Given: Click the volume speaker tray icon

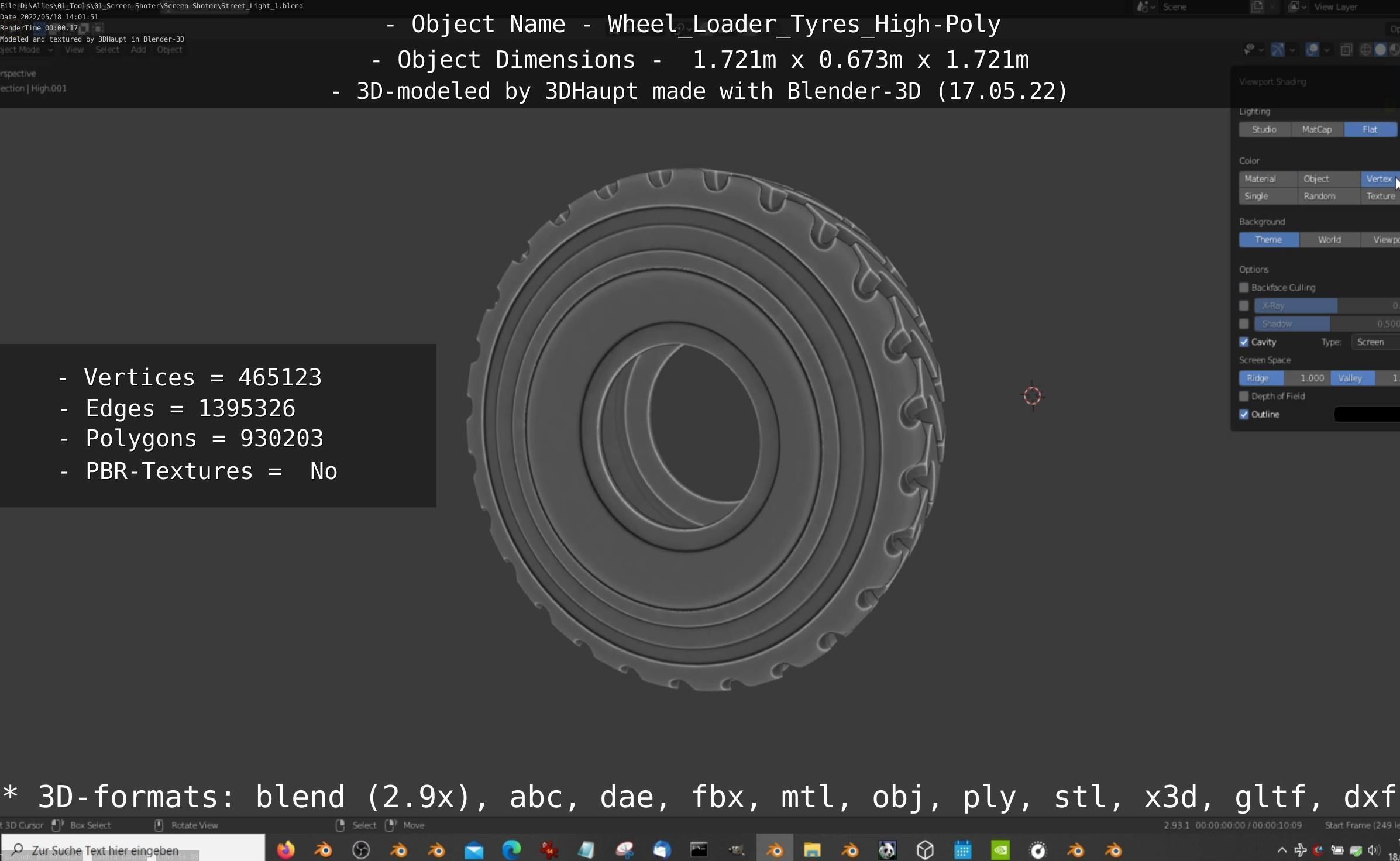Looking at the screenshot, I should pos(1373,850).
